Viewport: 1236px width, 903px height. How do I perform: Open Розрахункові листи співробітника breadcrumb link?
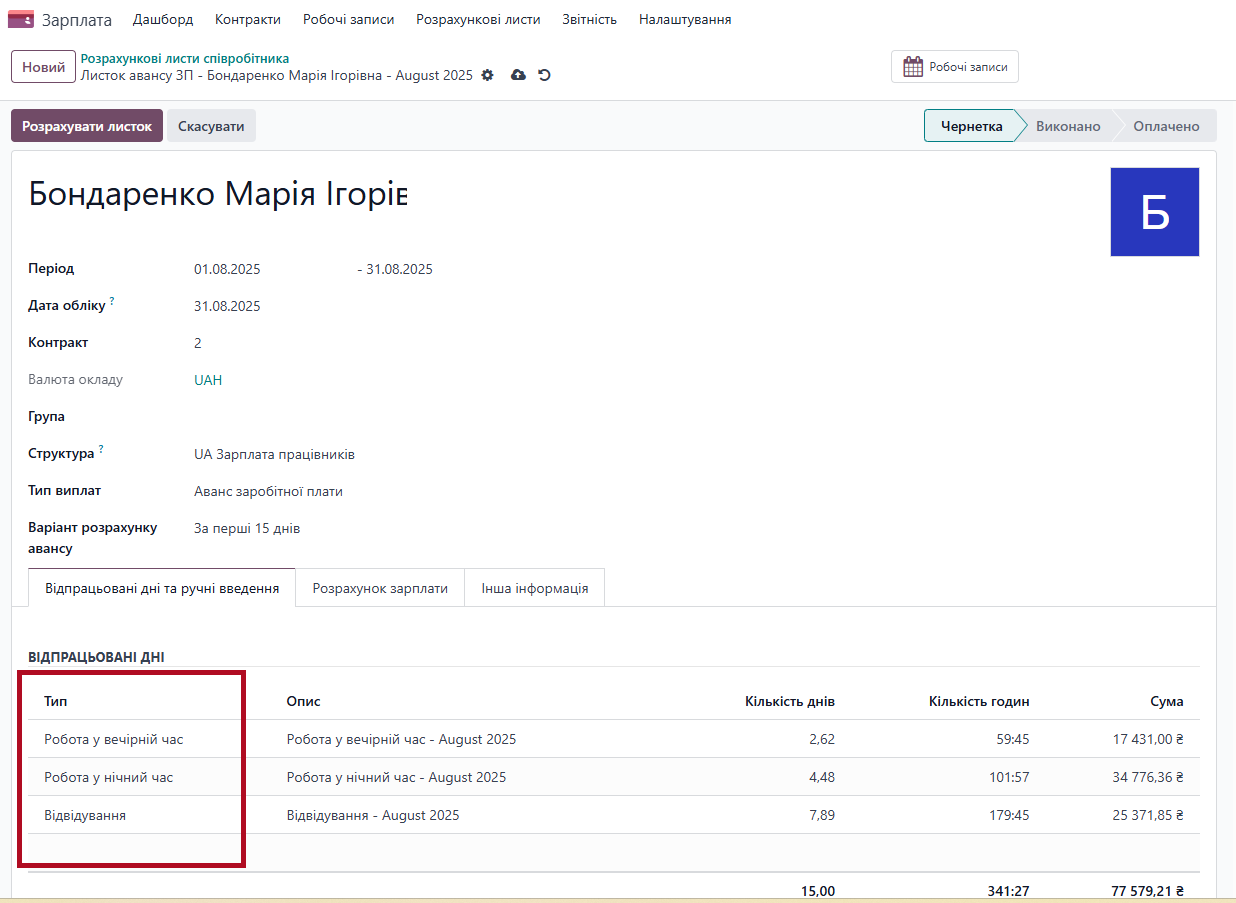(184, 59)
